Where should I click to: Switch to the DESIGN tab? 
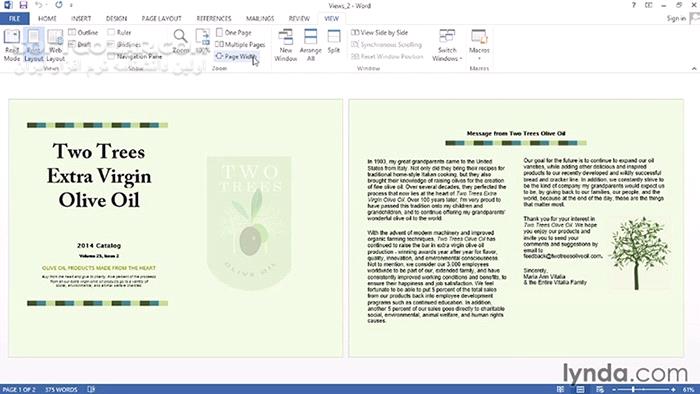116,18
